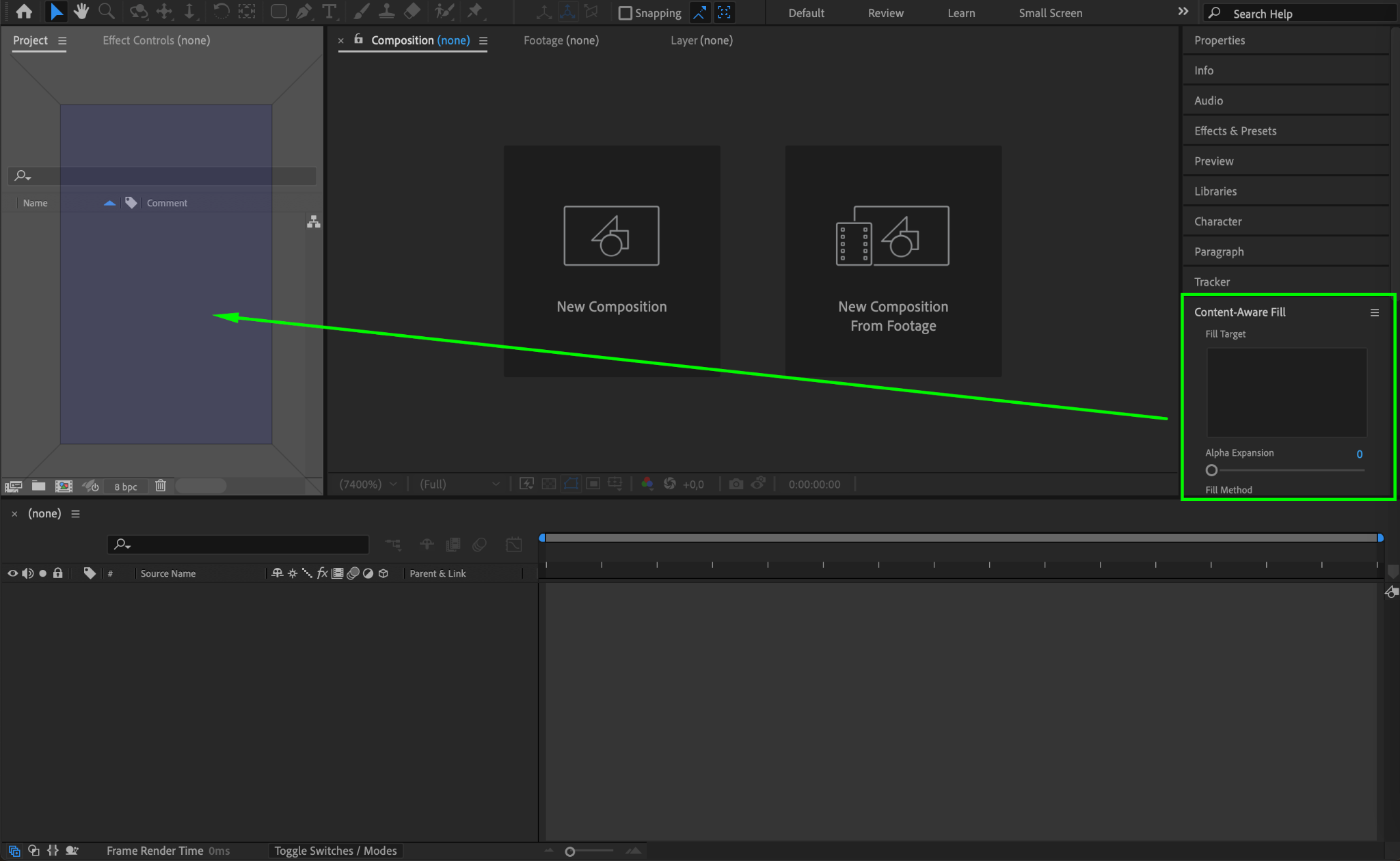This screenshot has height=861, width=1400.
Task: Open the magnification ratio dropdown (7400%)
Action: (368, 484)
